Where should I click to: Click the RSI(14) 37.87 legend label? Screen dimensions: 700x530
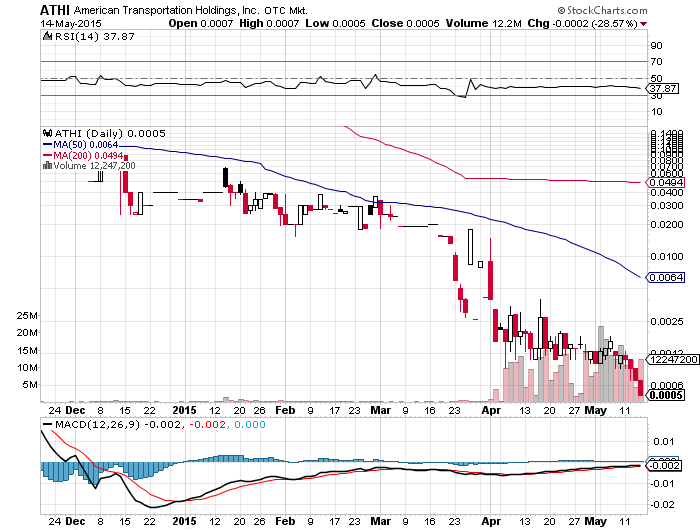click(94, 36)
